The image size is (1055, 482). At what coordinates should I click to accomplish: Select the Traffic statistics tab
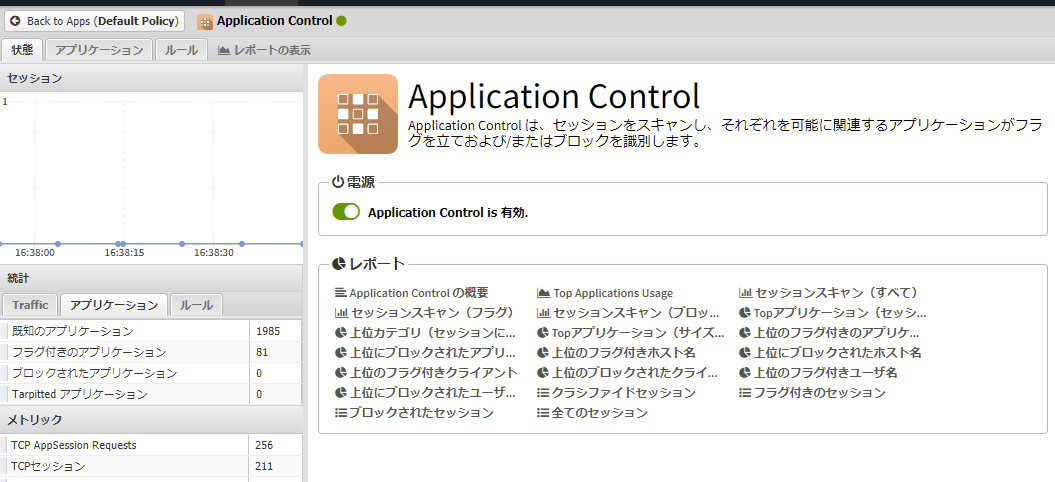coord(30,305)
